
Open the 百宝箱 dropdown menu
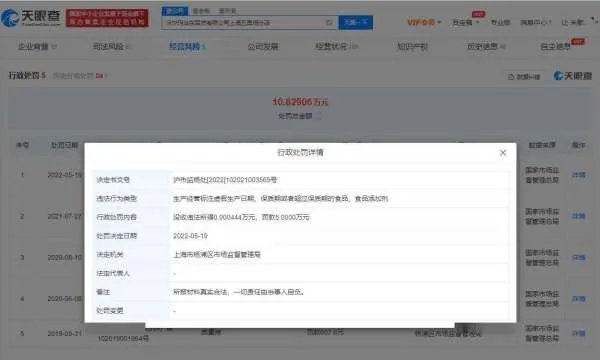(x=465, y=23)
